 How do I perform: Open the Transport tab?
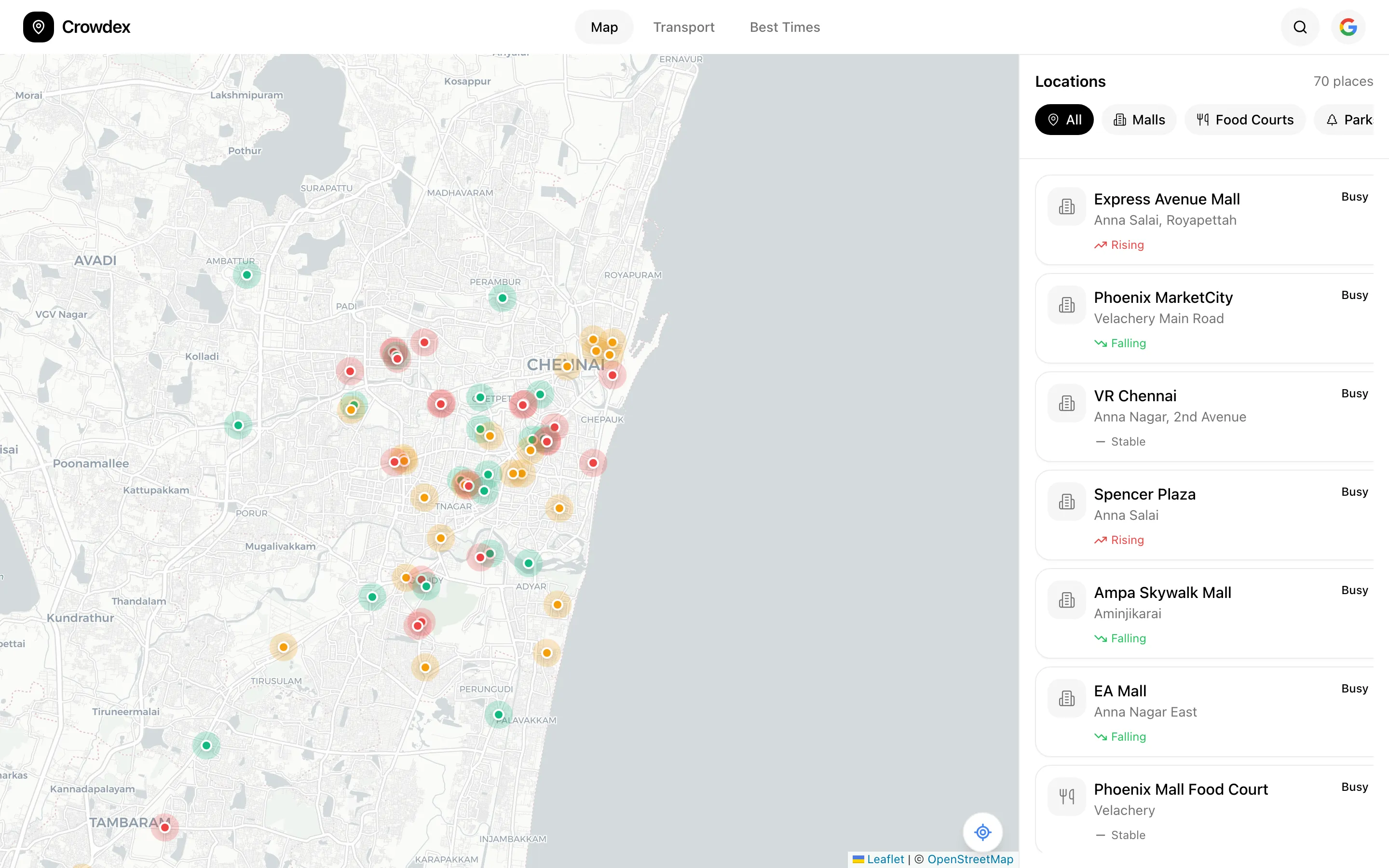(683, 27)
